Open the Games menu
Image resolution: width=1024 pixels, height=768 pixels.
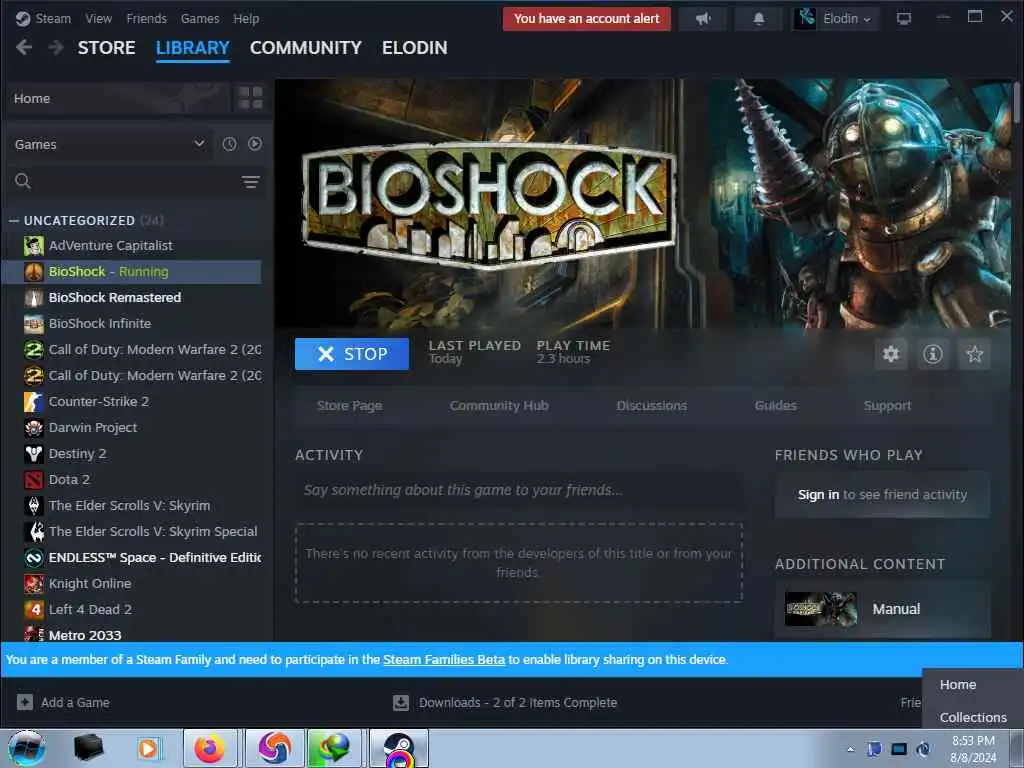(x=200, y=19)
